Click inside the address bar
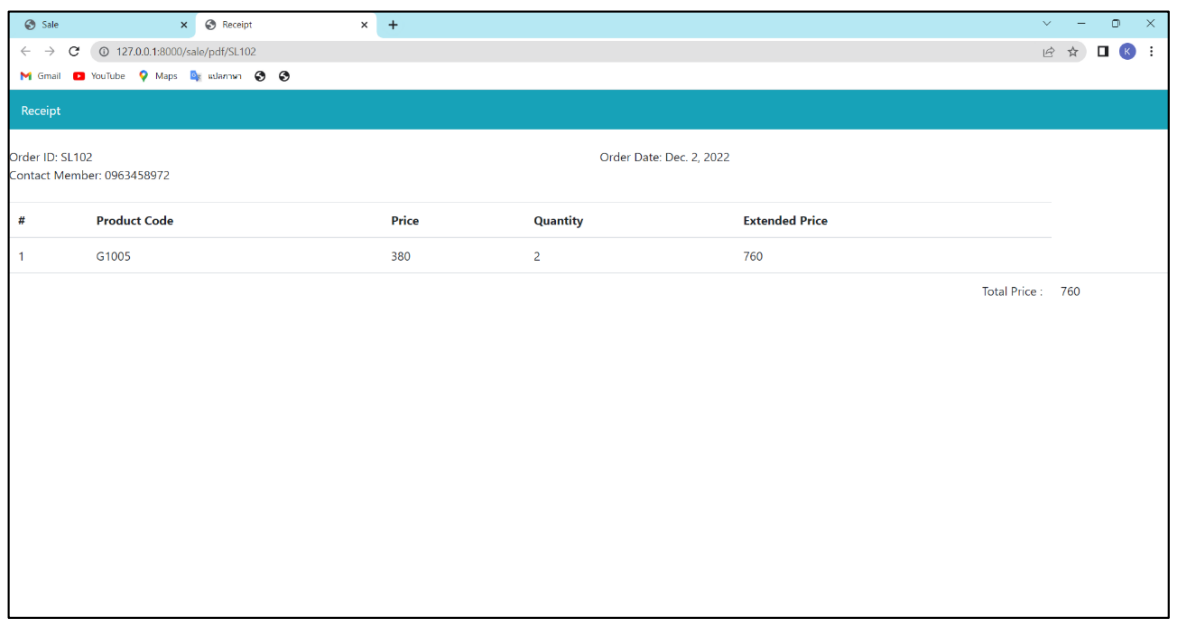 point(400,50)
